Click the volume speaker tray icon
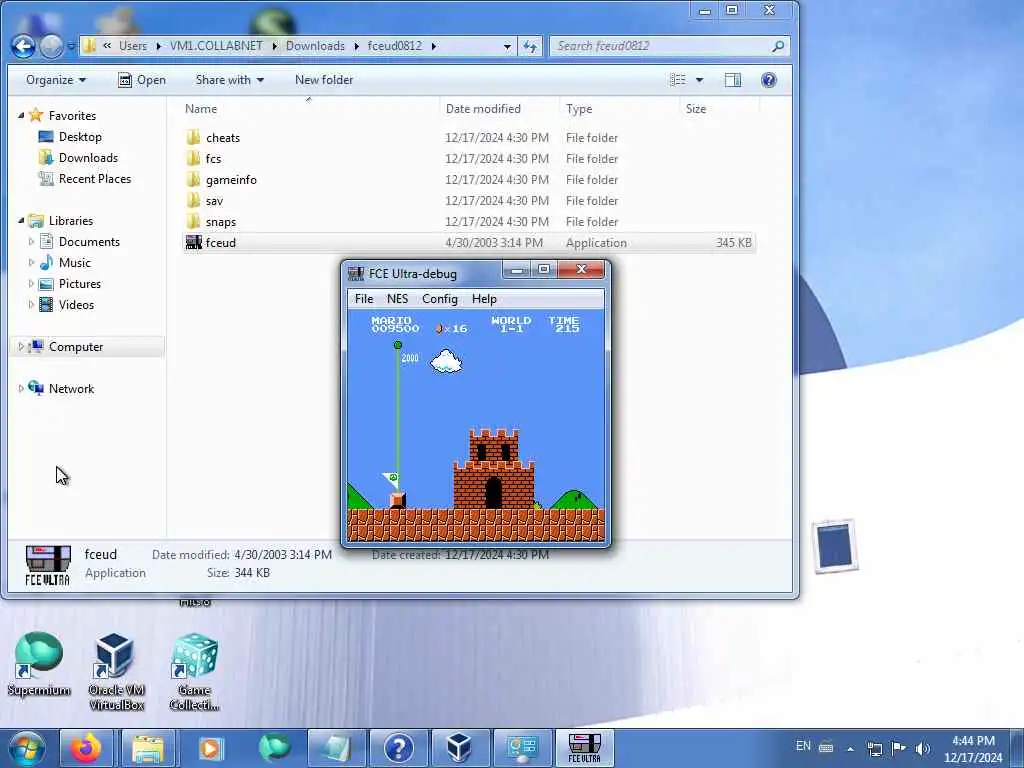The image size is (1024, 768). pos(922,748)
